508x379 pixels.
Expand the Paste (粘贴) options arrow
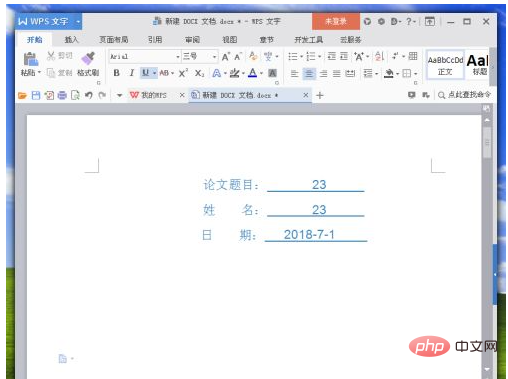click(x=39, y=72)
